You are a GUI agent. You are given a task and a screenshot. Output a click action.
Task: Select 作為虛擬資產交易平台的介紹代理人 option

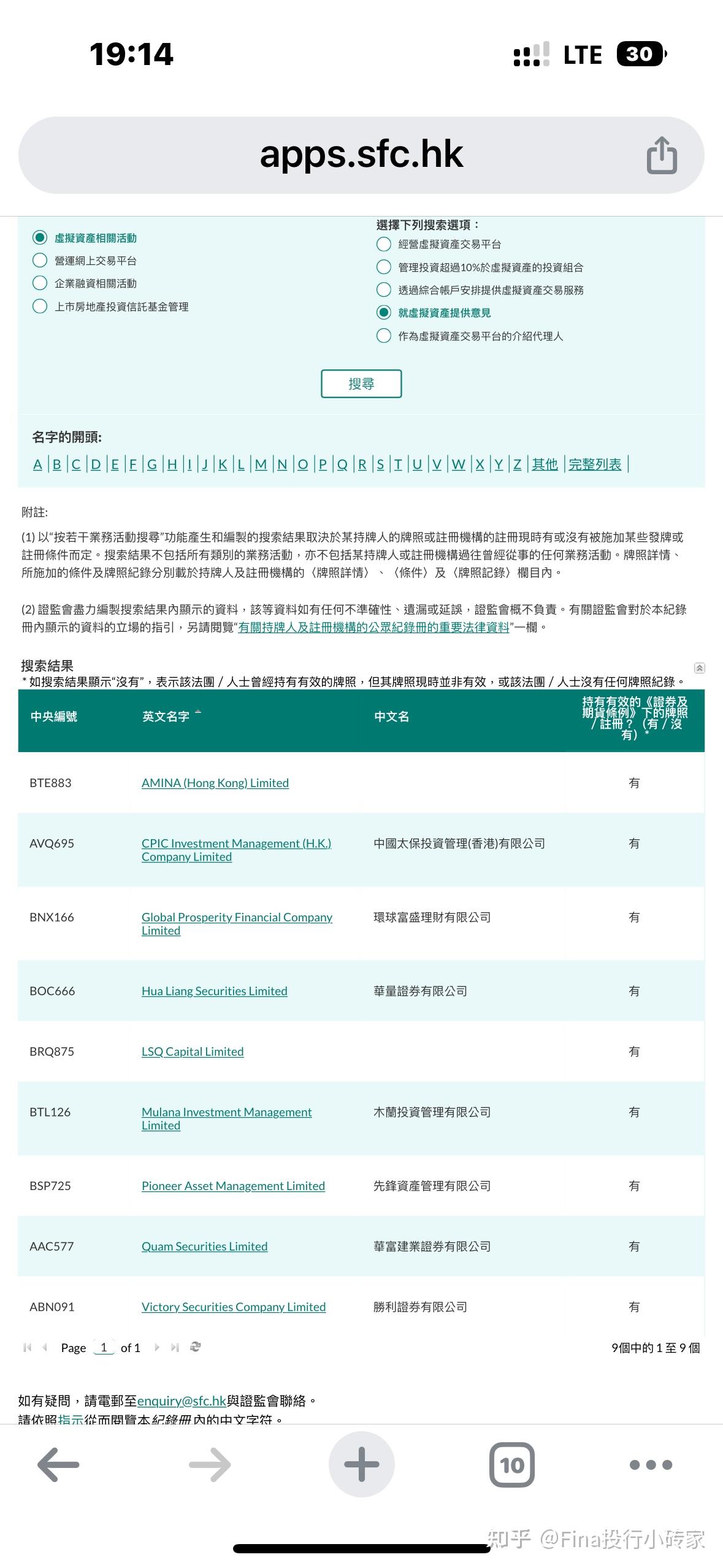(384, 336)
